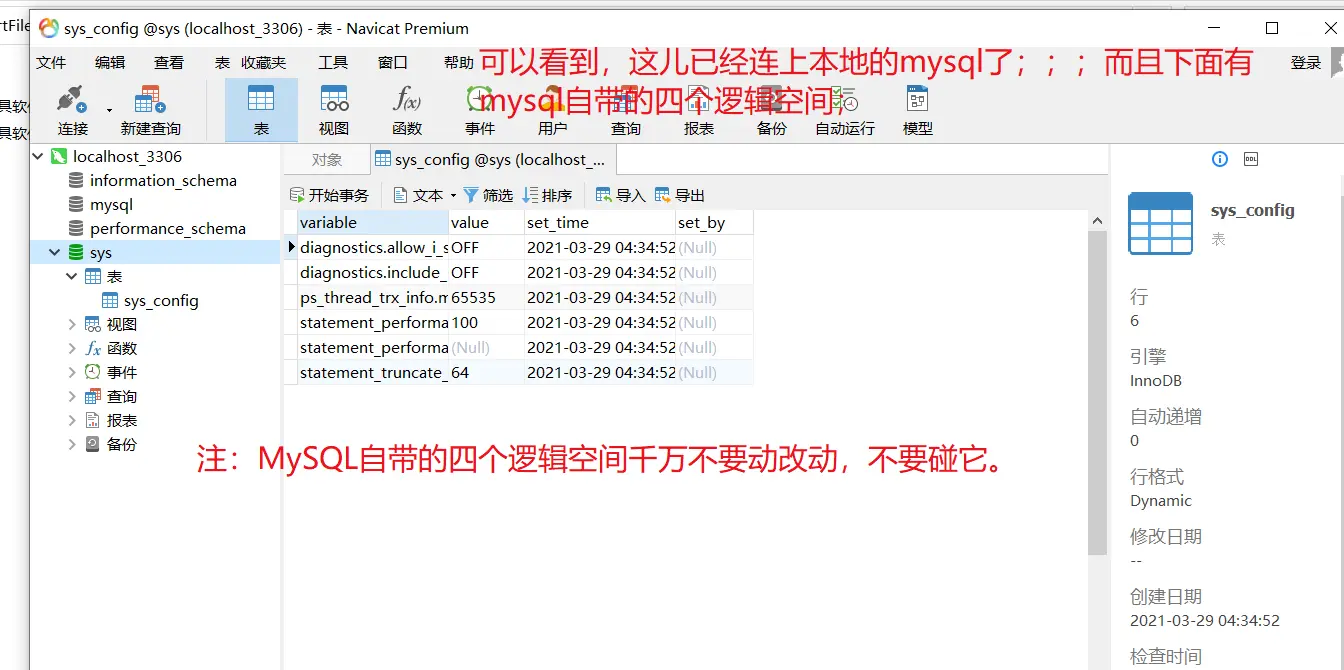The height and width of the screenshot is (670, 1344).
Task: Click the value cell 65535
Action: (487, 298)
